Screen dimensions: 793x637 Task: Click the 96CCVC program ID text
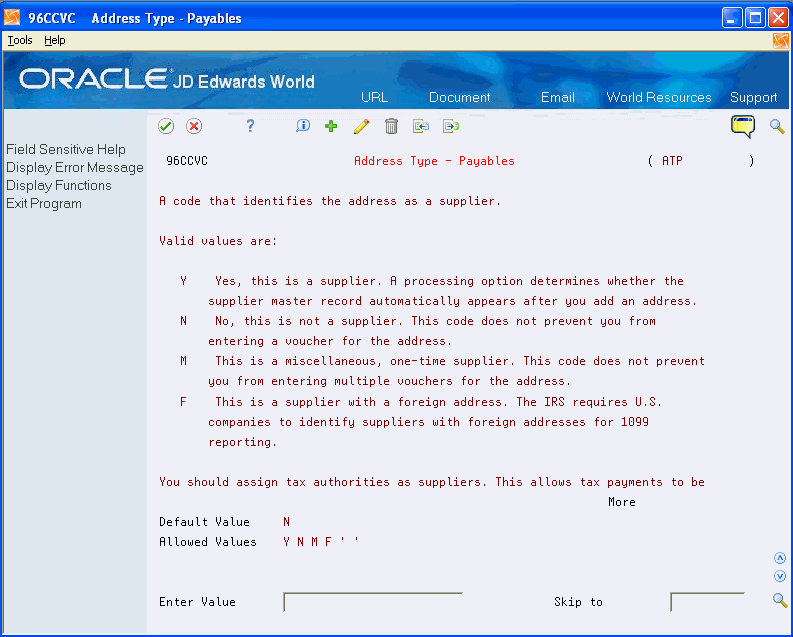click(x=187, y=161)
